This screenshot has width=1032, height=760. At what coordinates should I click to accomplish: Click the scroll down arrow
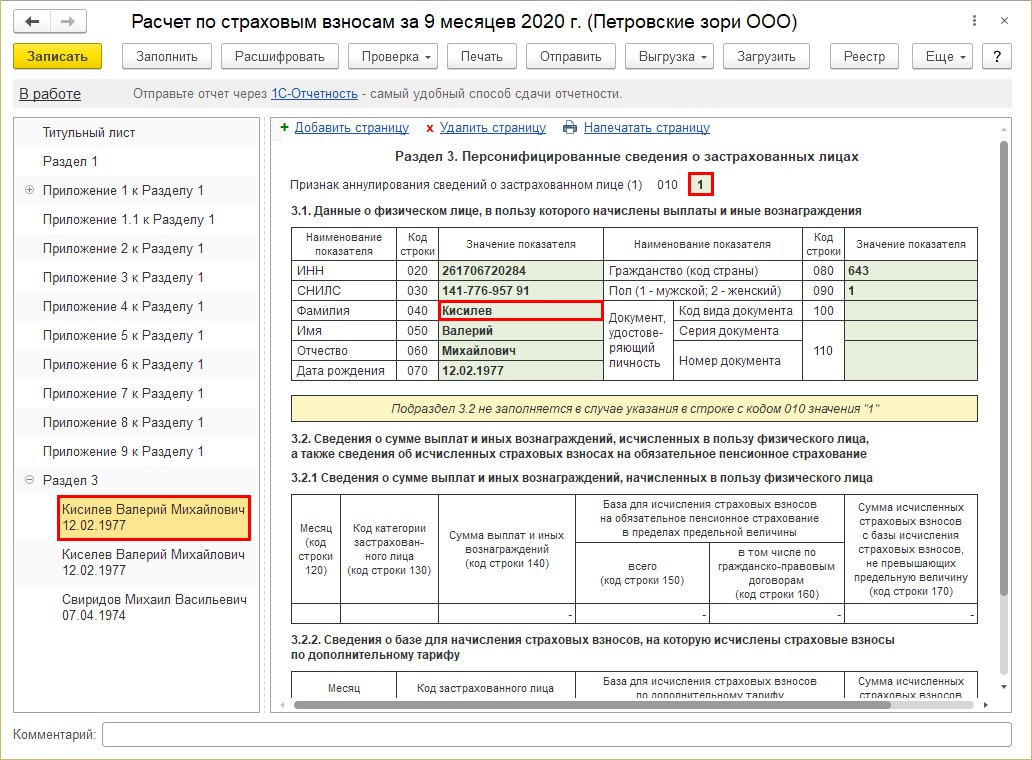click(1004, 686)
